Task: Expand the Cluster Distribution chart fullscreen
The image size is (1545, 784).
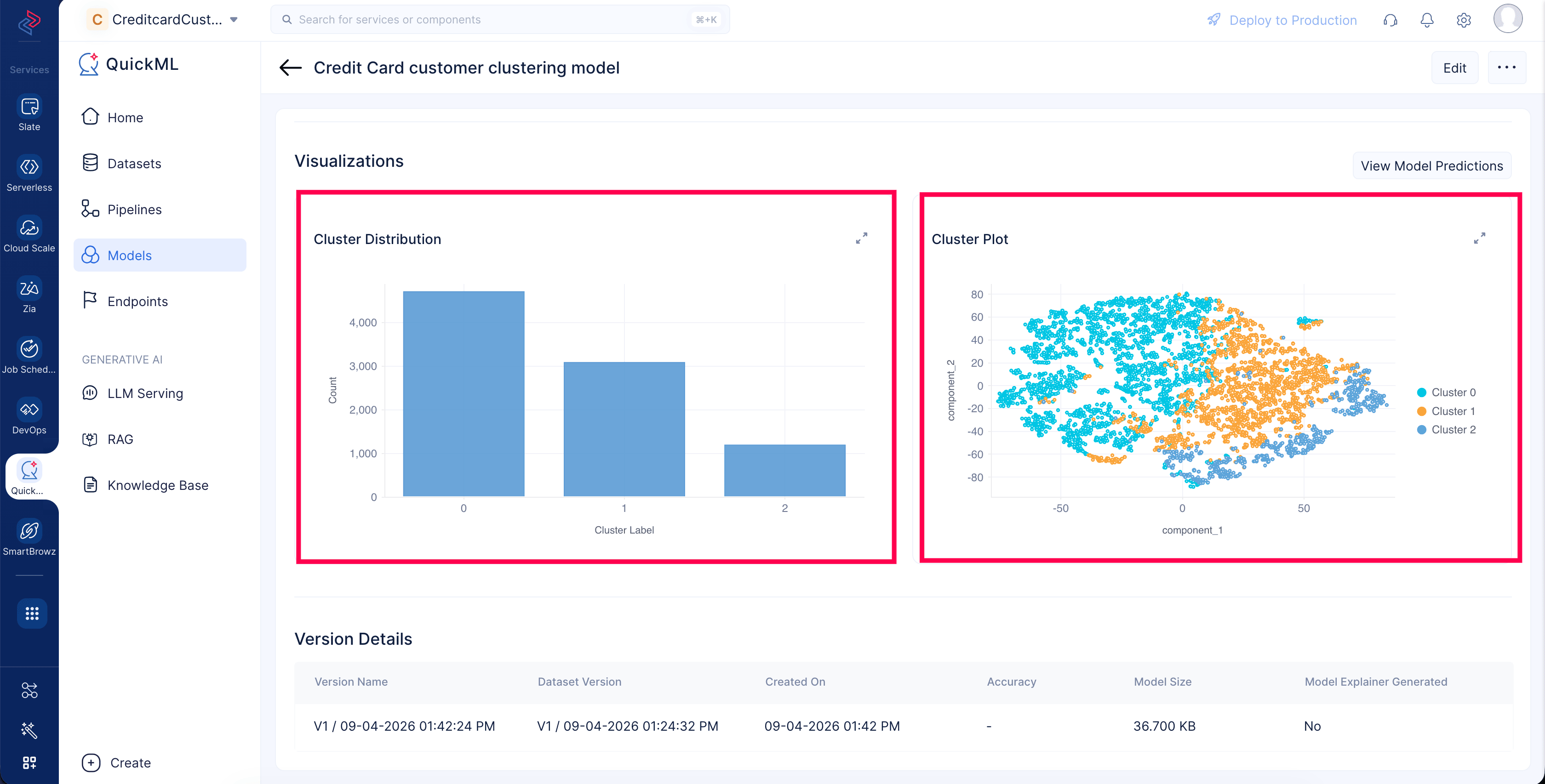Action: (861, 239)
